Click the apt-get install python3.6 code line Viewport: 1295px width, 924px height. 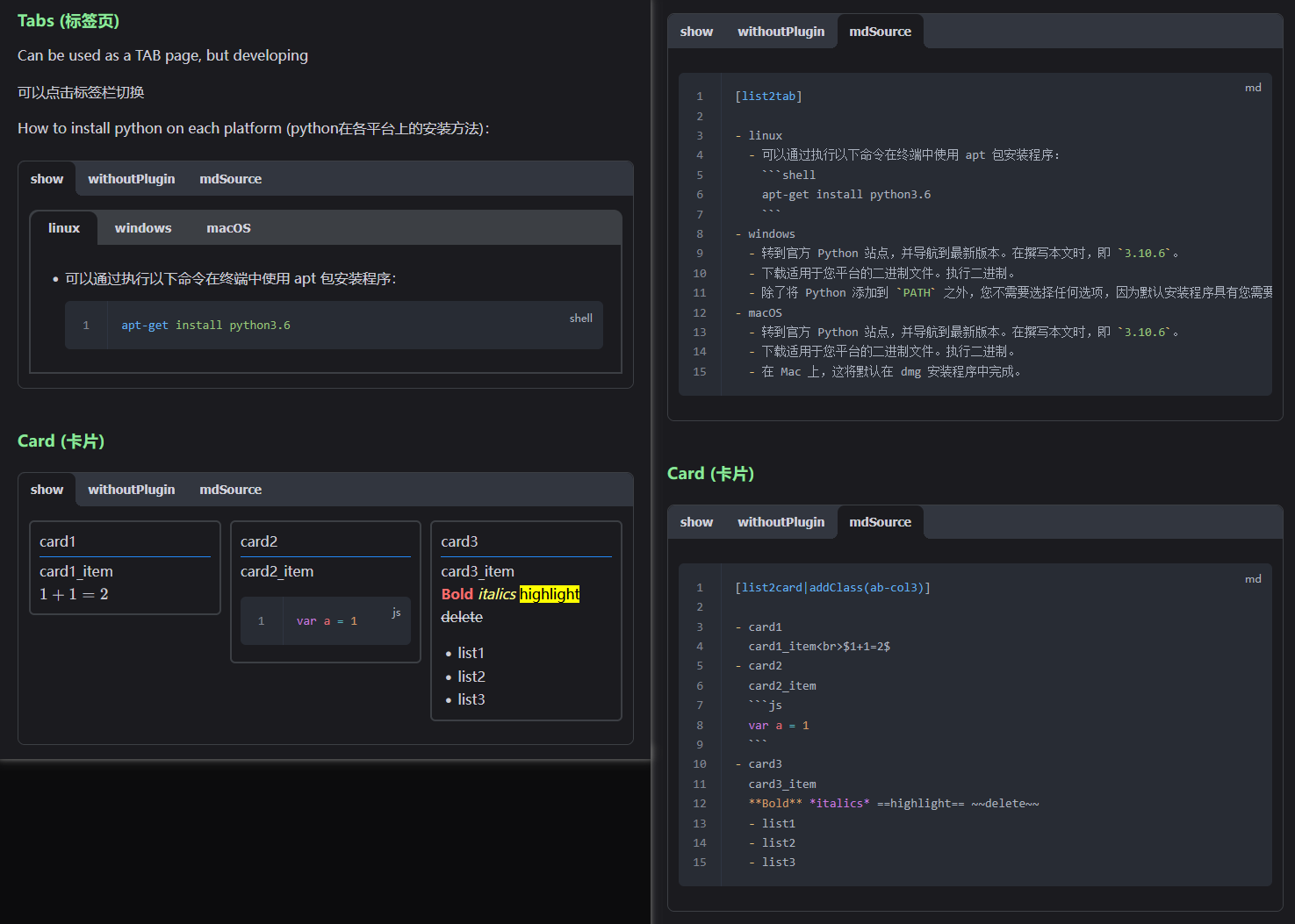pos(205,326)
